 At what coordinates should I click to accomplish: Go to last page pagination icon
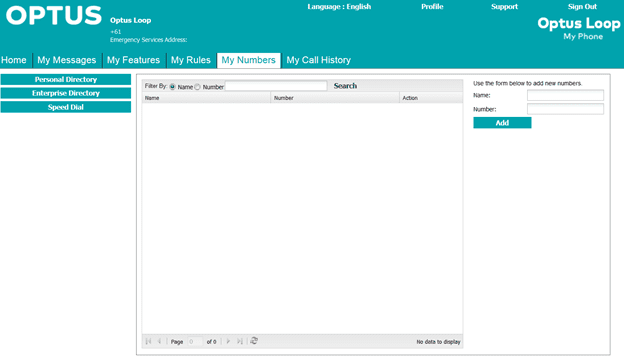coord(240,341)
